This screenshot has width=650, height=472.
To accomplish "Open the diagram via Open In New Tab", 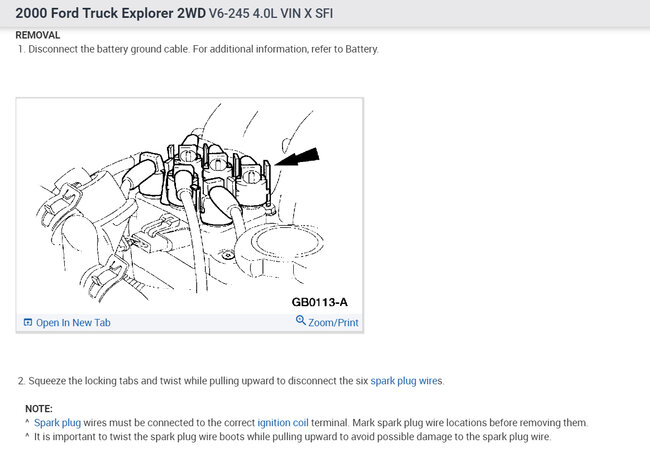I will click(x=73, y=322).
